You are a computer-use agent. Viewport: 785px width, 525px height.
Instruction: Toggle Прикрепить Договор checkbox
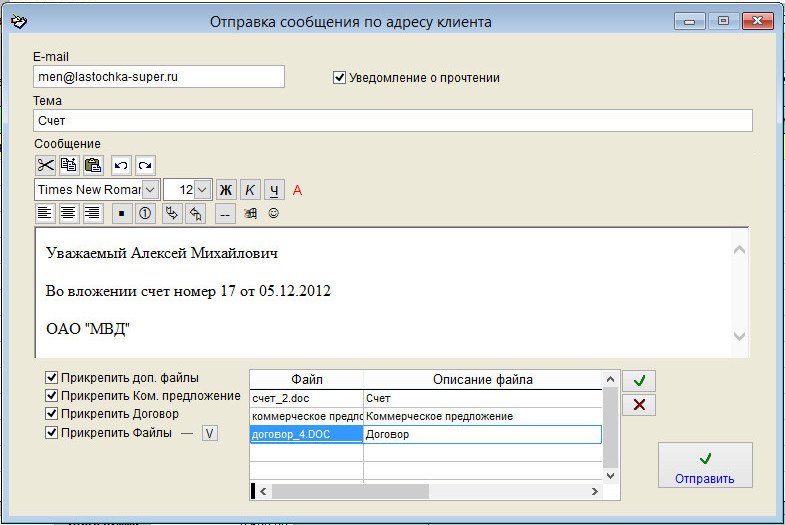point(51,414)
